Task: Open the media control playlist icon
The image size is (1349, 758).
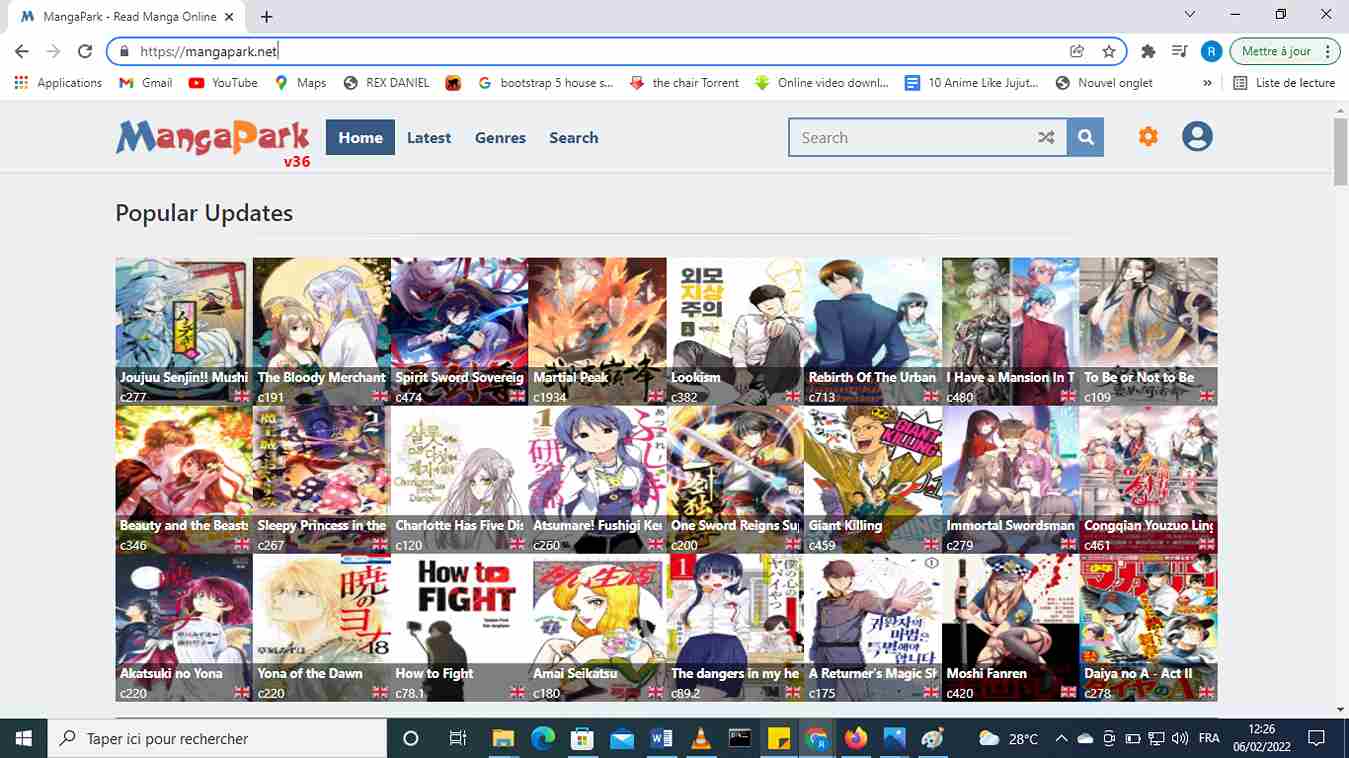Action: pyautogui.click(x=1180, y=51)
